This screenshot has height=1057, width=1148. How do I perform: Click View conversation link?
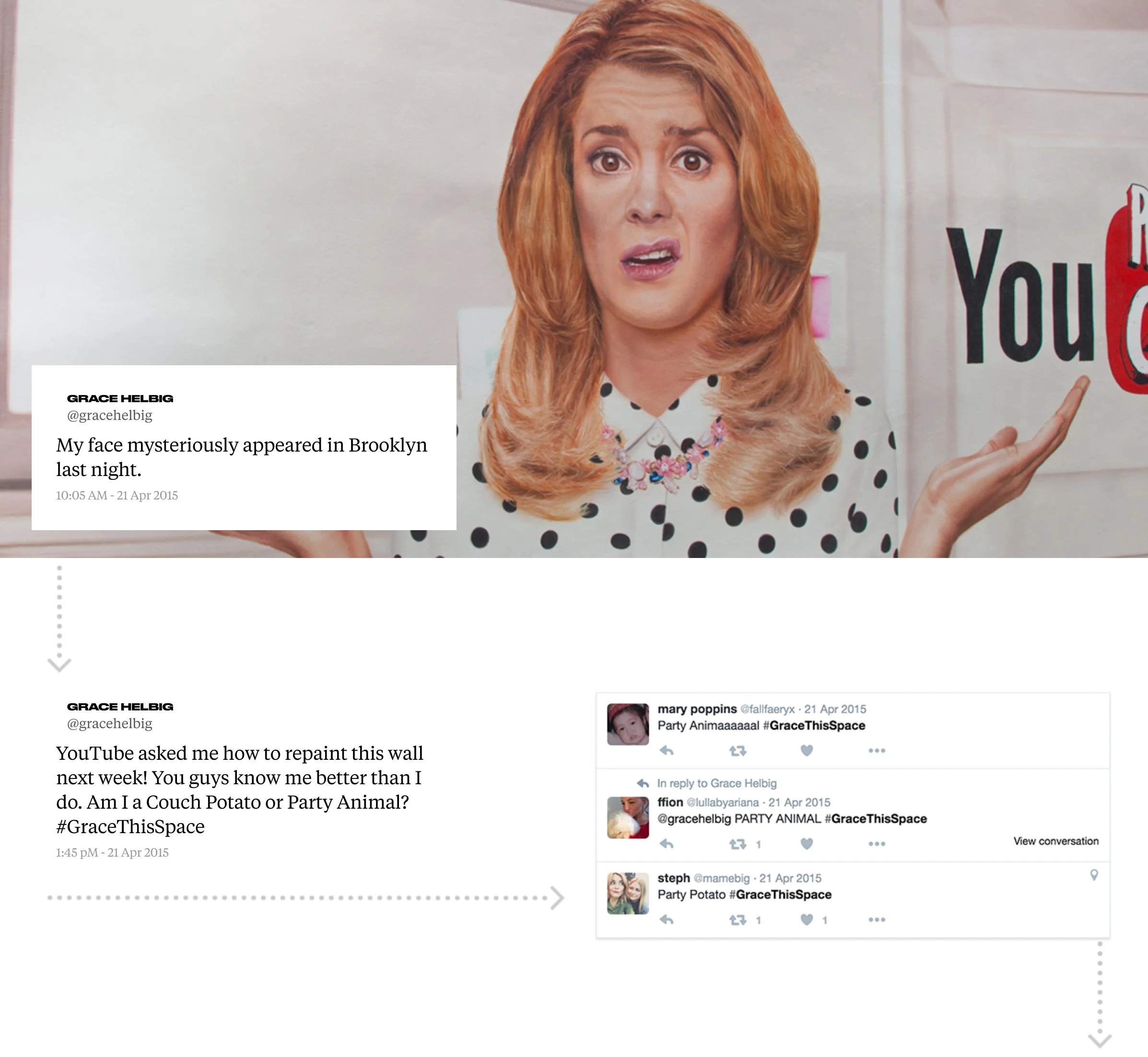tap(1055, 841)
